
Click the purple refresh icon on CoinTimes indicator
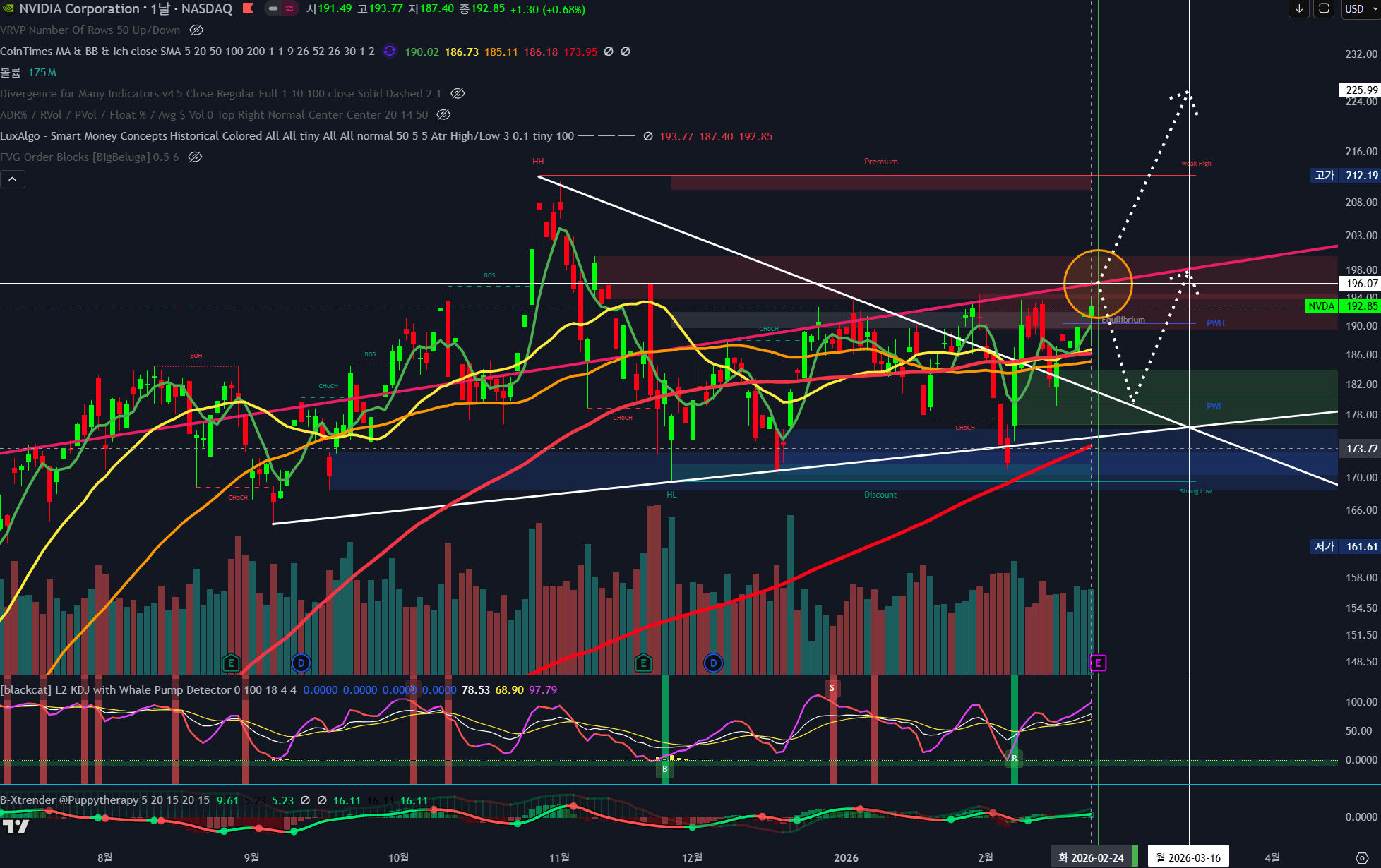pyautogui.click(x=390, y=52)
